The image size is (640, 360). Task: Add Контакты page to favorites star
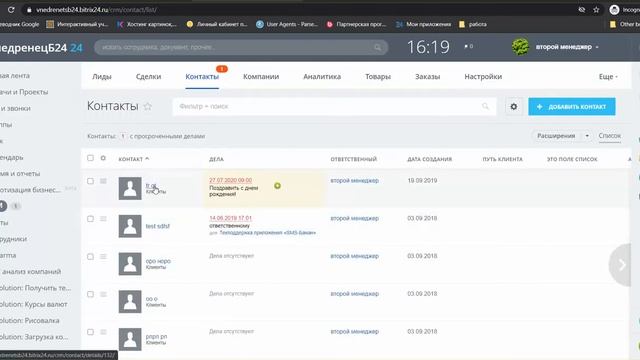coord(148,106)
